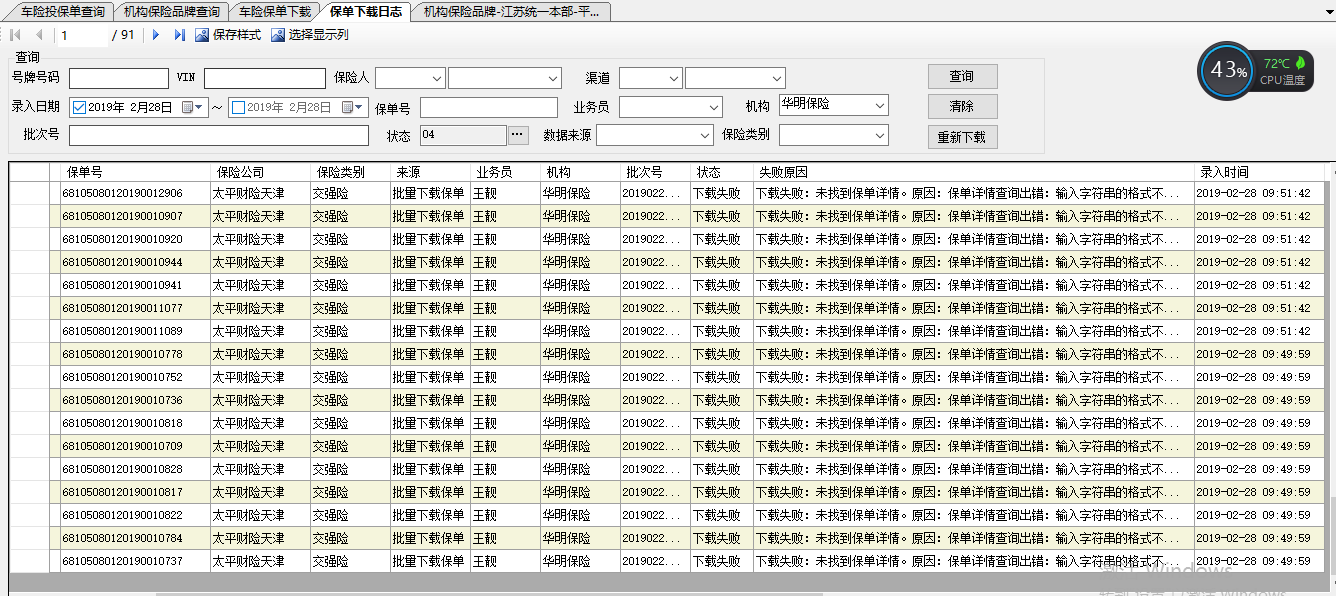Viewport: 1336px width, 596px height.
Task: Click the first page navigation arrow
Action: click(15, 35)
